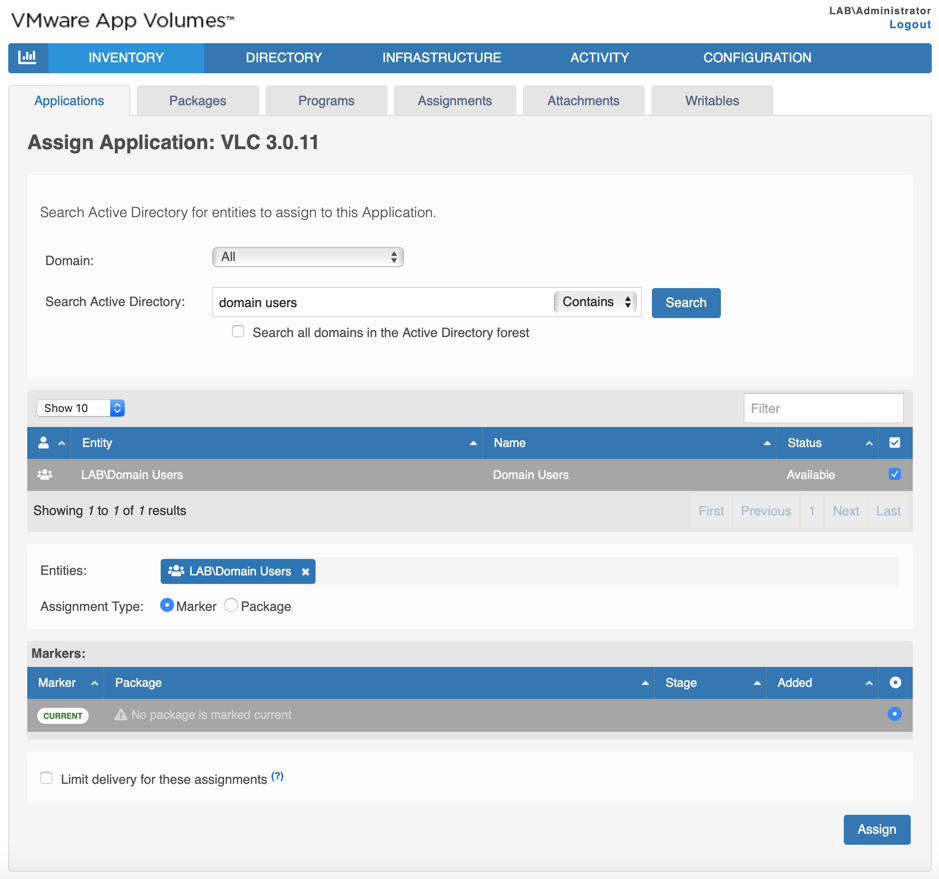Screen dimensions: 939x879
Task: Open the Domain dropdown
Action: pyautogui.click(x=307, y=257)
